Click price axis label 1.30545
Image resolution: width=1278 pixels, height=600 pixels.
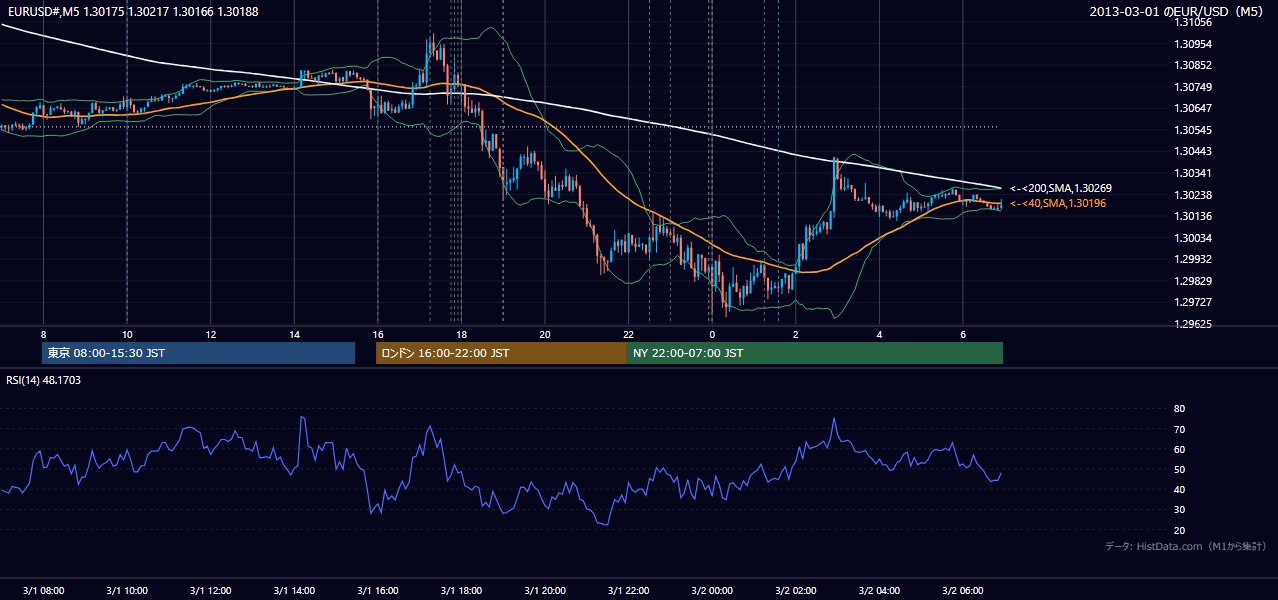coord(1194,130)
